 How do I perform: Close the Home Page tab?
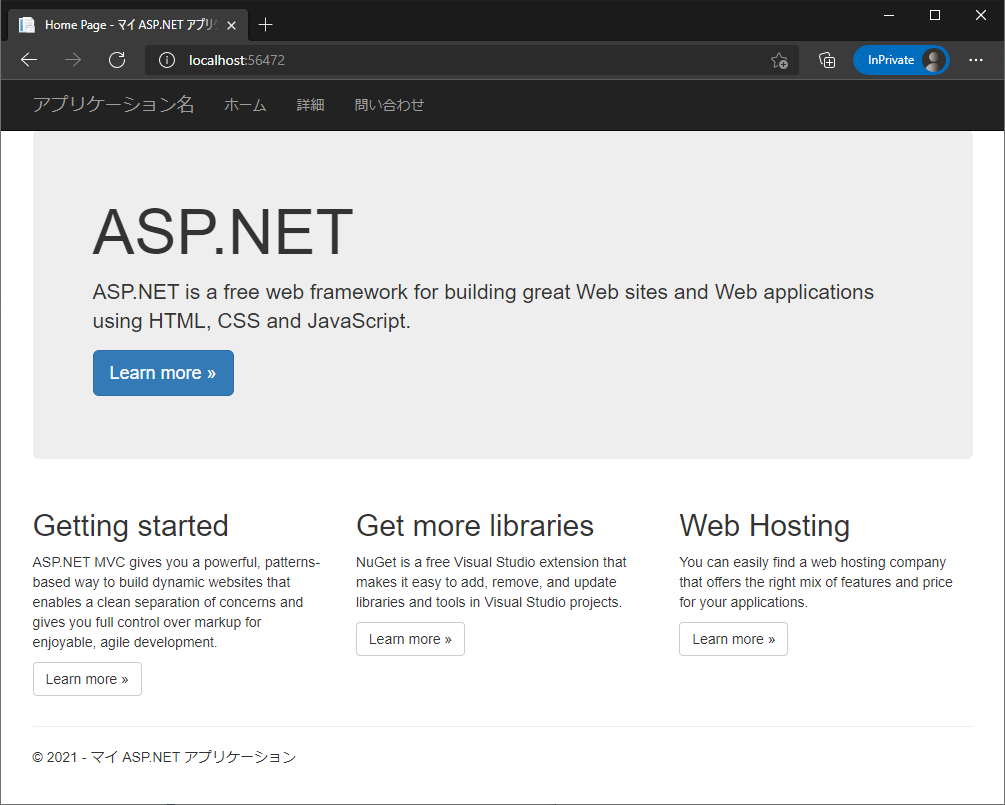[x=233, y=25]
